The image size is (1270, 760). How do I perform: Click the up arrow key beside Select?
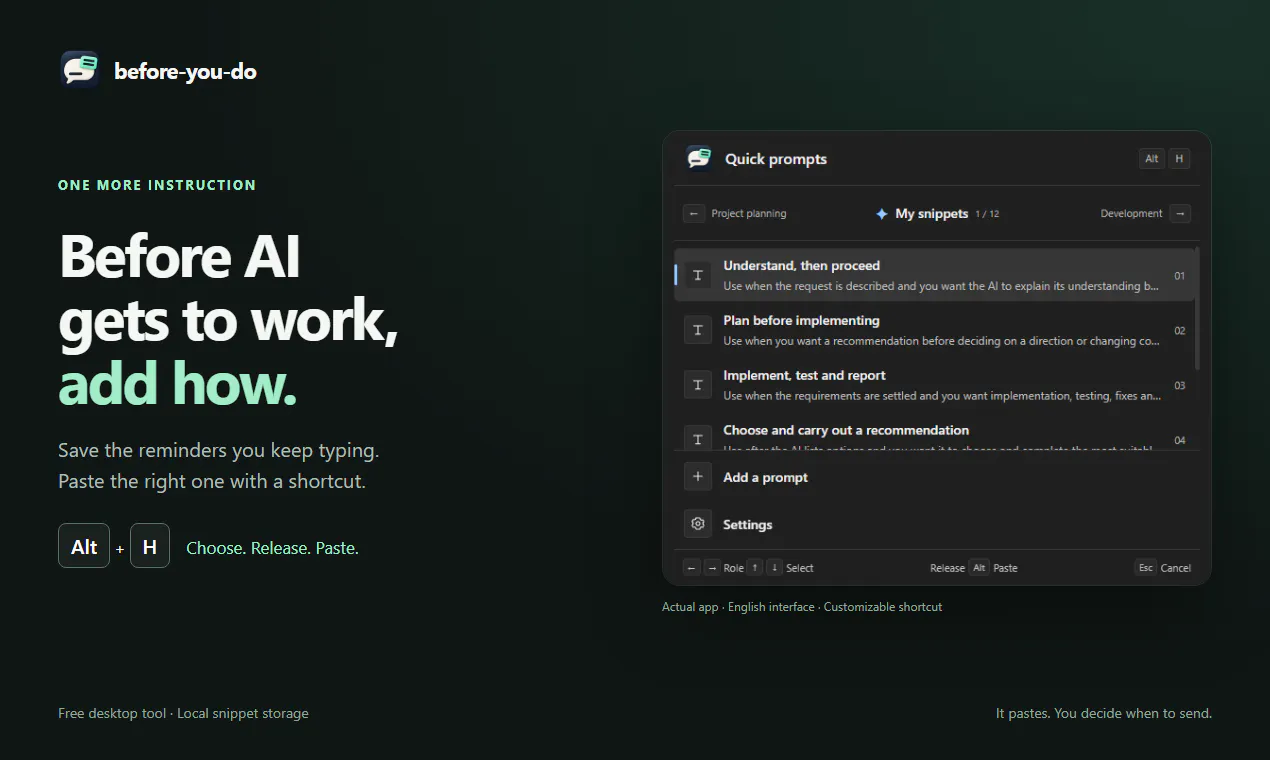point(755,568)
